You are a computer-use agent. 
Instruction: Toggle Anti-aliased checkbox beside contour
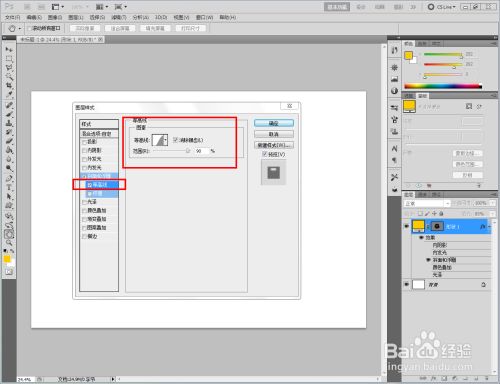[175, 140]
